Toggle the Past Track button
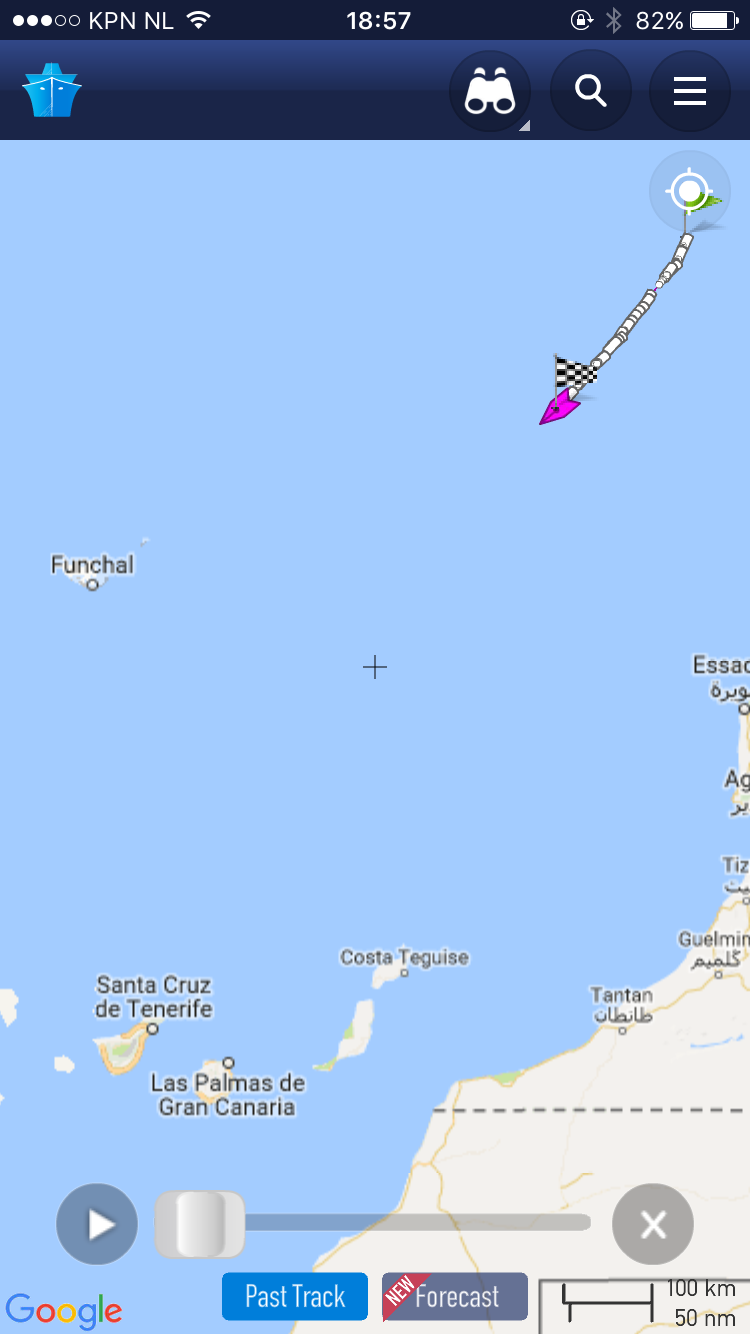Viewport: 750px width, 1334px height. tap(295, 1297)
